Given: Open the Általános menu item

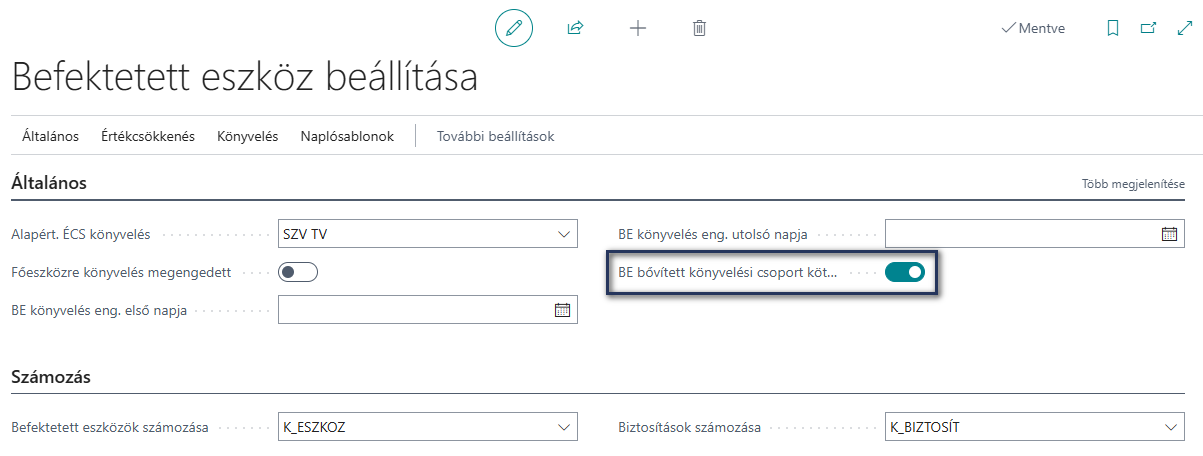Looking at the screenshot, I should [x=50, y=136].
